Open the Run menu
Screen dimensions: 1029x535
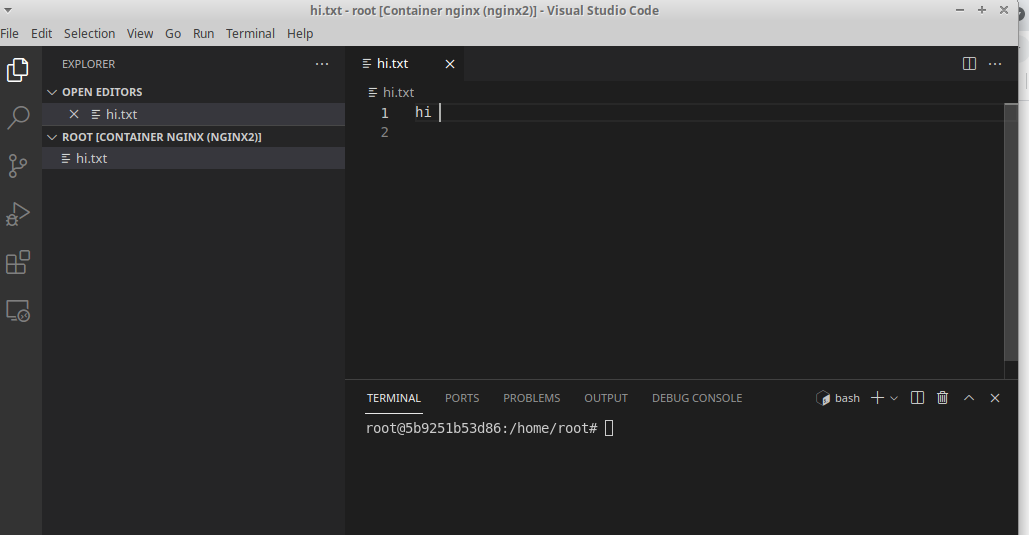pyautogui.click(x=203, y=33)
